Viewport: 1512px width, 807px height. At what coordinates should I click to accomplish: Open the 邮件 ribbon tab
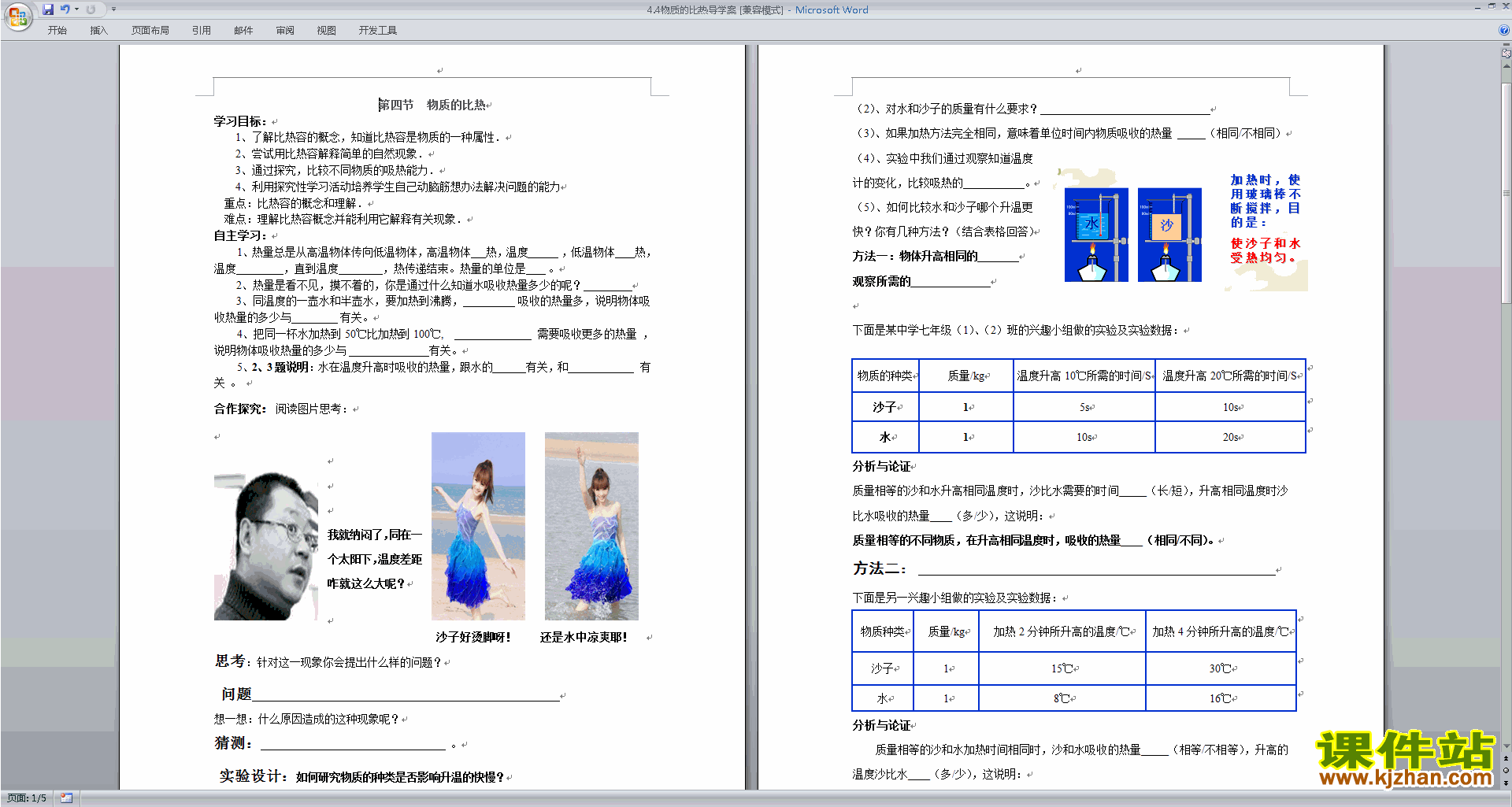tap(243, 31)
